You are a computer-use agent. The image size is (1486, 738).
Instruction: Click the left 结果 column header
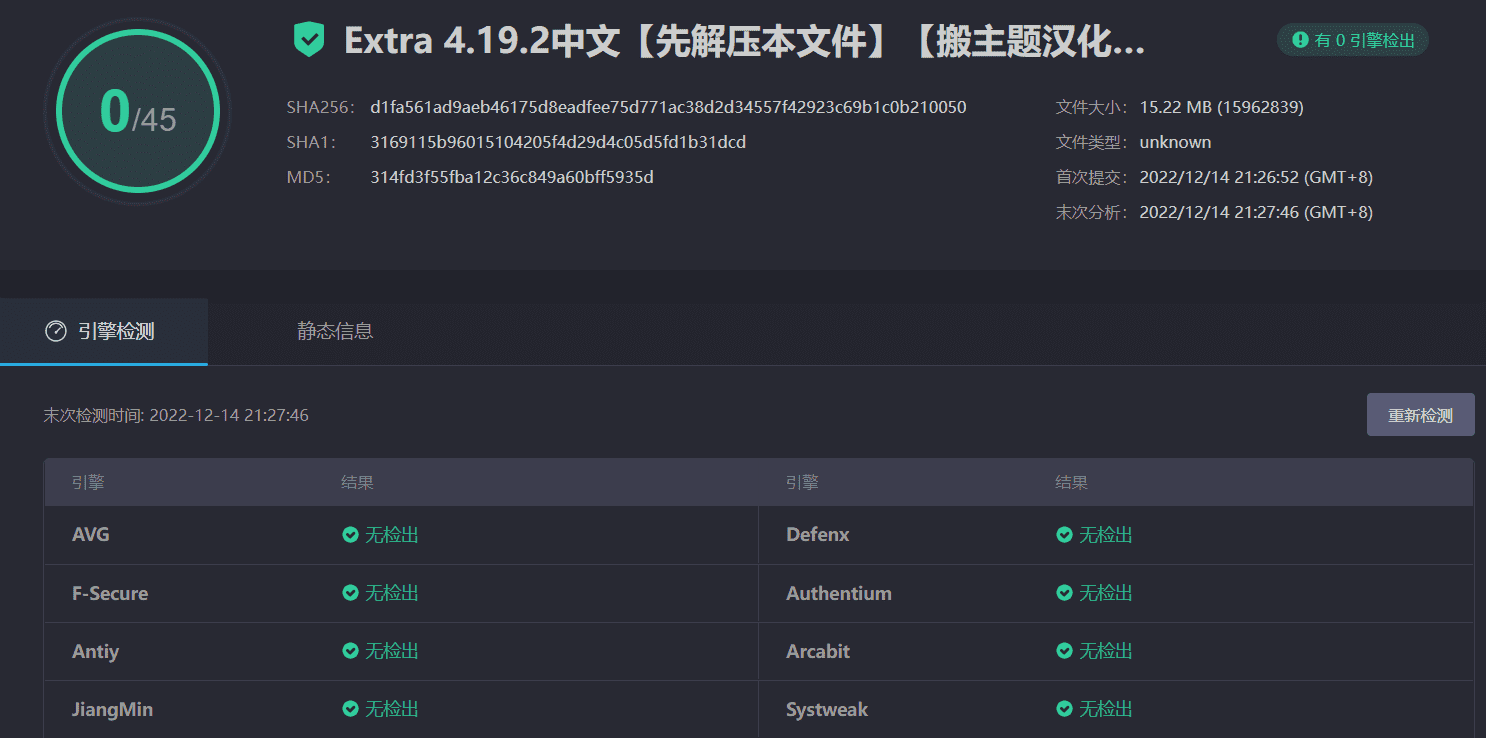pyautogui.click(x=357, y=482)
